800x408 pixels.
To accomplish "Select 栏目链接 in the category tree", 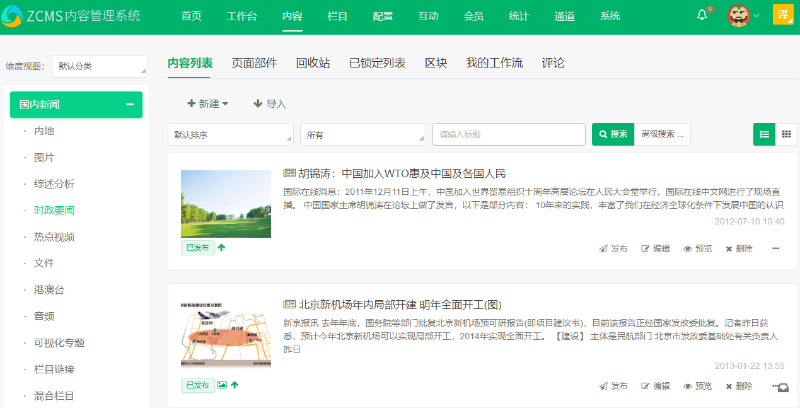I will point(54,369).
